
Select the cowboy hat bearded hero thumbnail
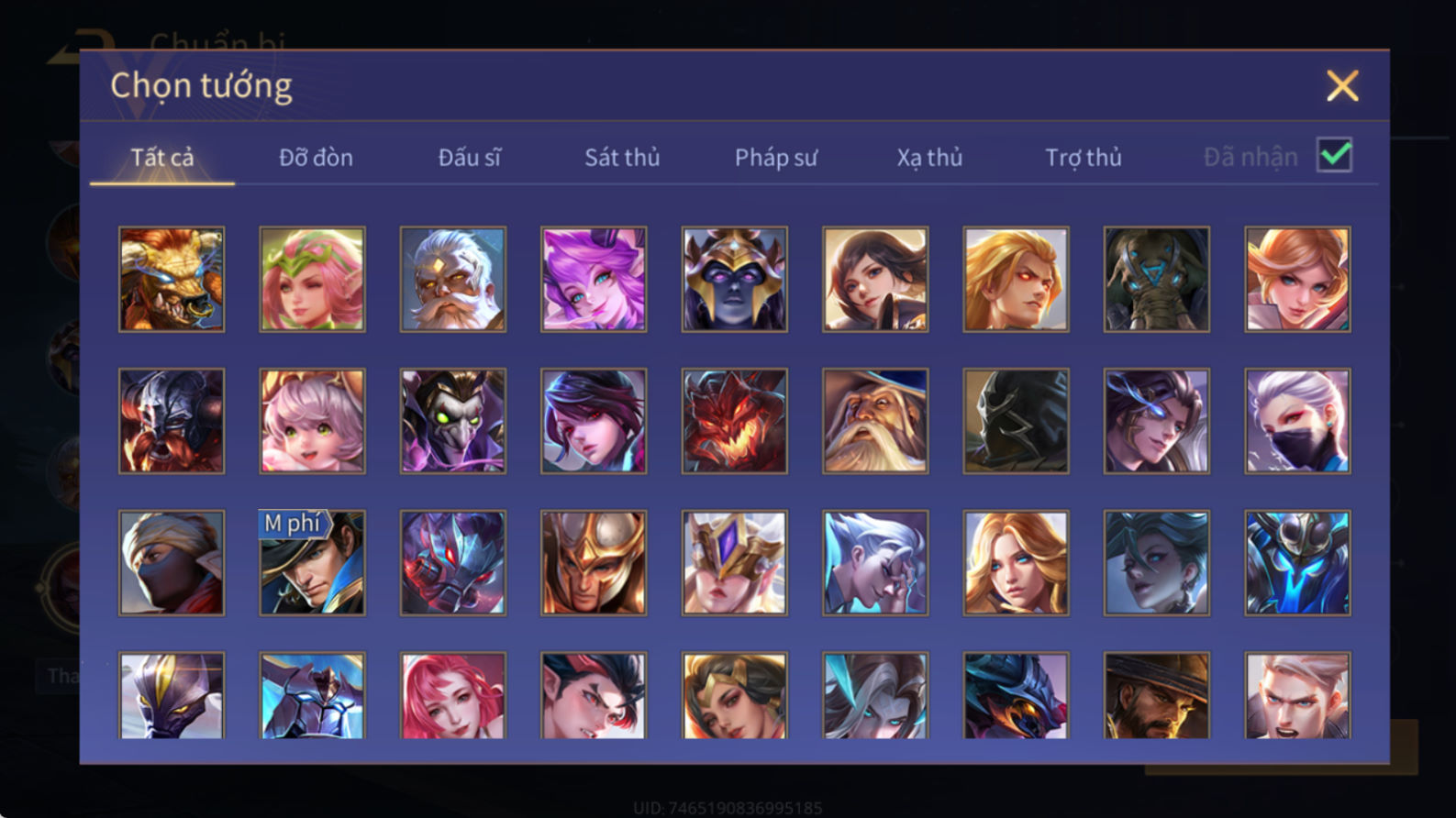click(x=1157, y=695)
